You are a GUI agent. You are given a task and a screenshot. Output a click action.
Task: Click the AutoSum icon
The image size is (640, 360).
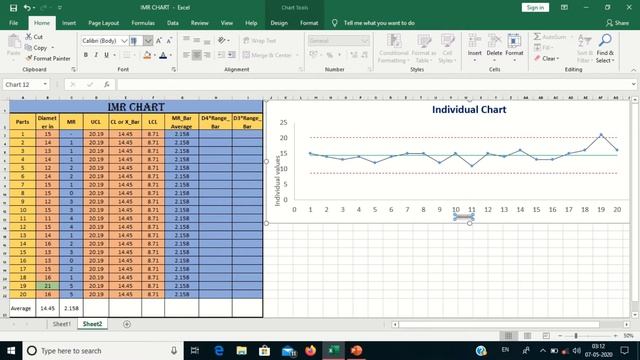550,37
